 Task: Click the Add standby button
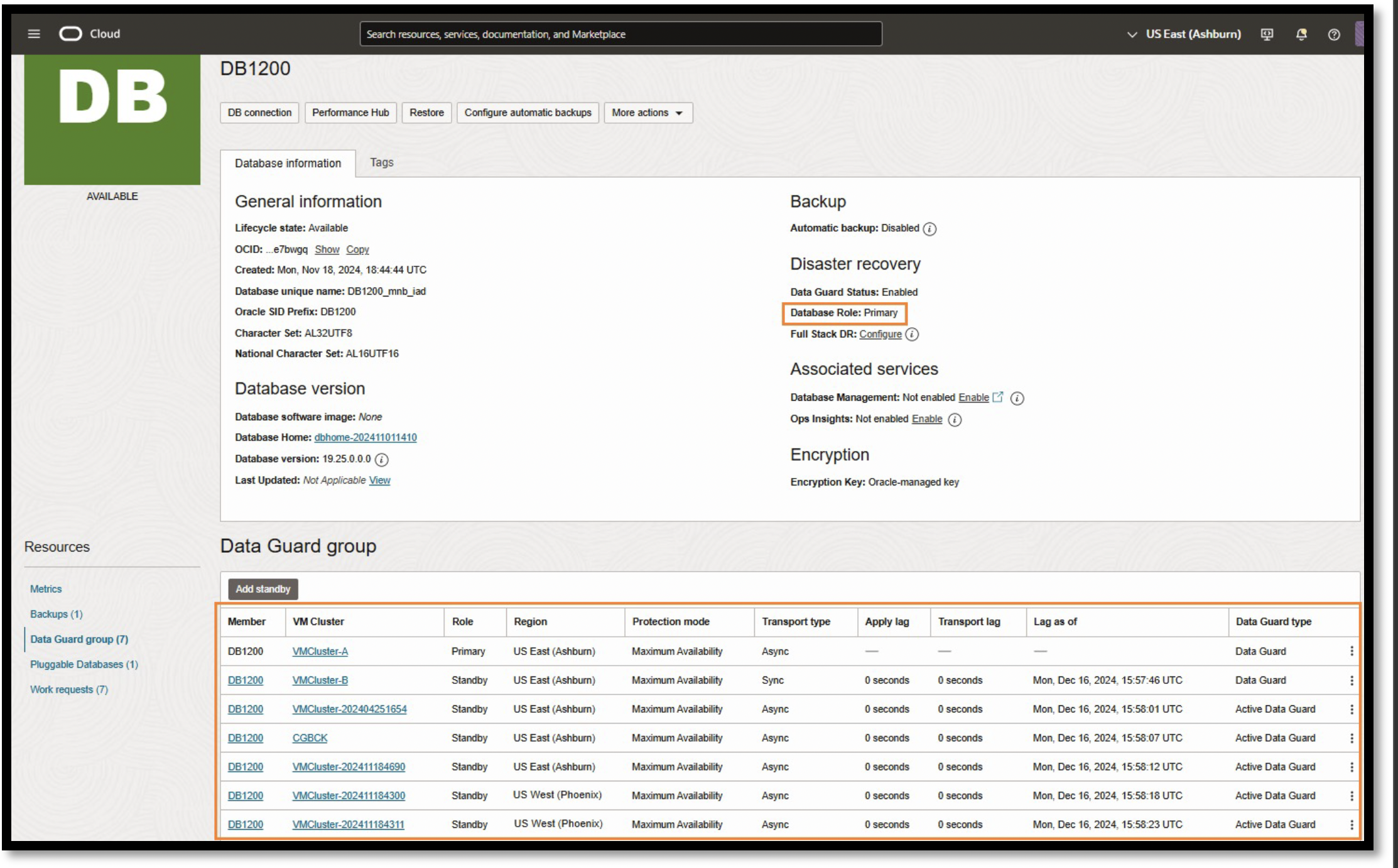(263, 589)
